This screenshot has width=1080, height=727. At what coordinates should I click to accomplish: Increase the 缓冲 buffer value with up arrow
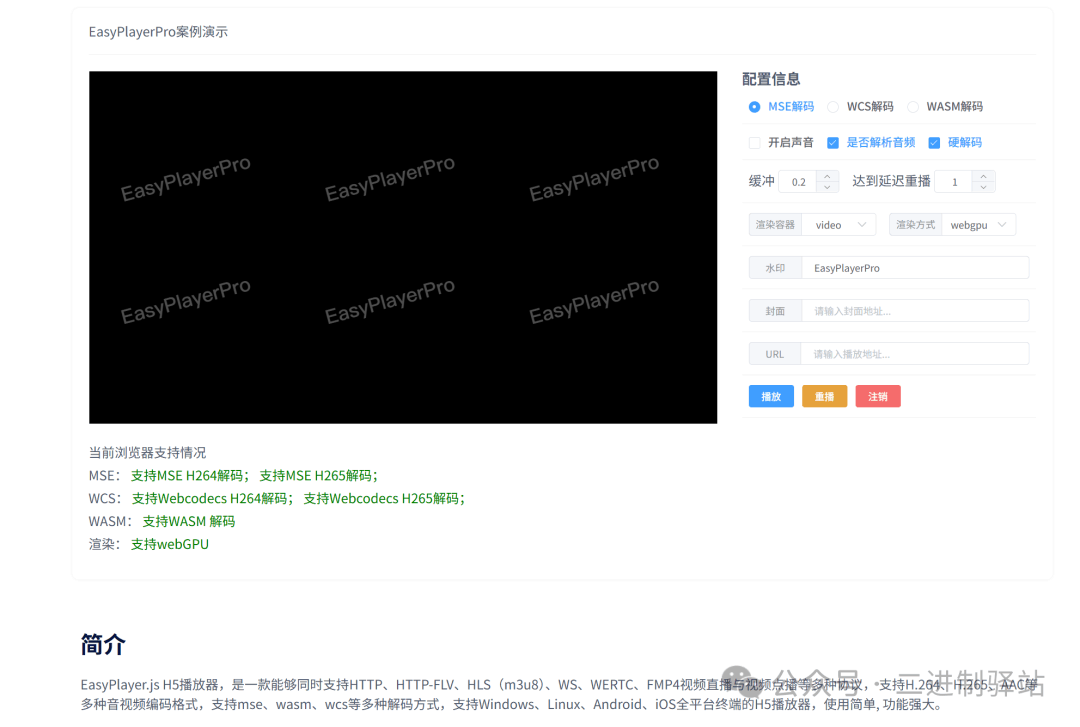pyautogui.click(x=827, y=176)
